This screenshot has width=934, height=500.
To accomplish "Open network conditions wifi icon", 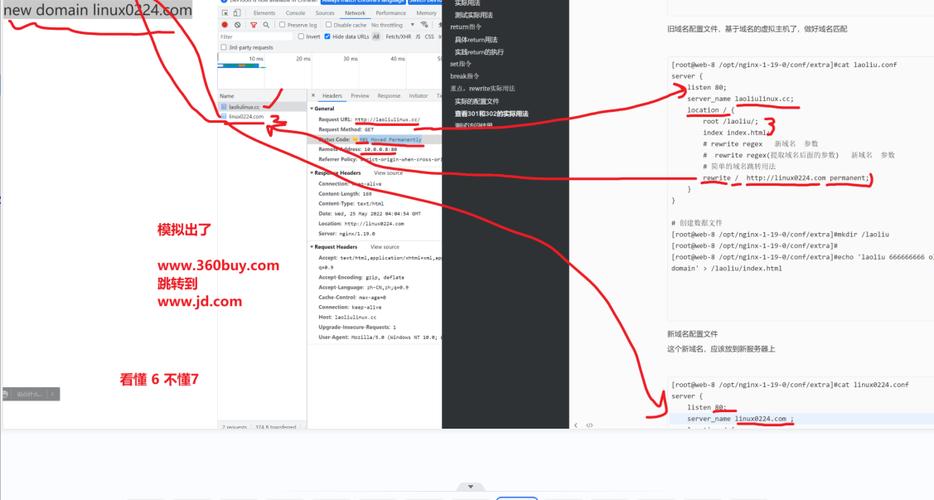I will click(x=424, y=25).
